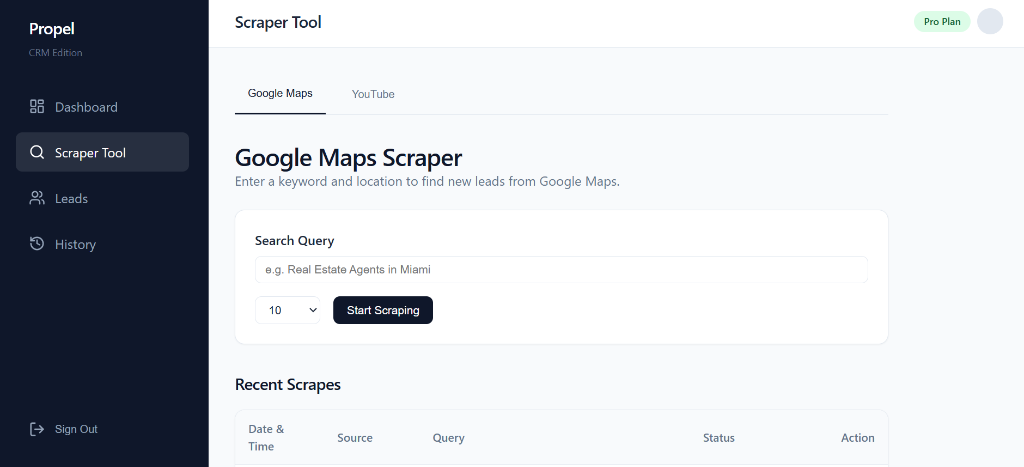Click the Date & Time column header
Image resolution: width=1024 pixels, height=467 pixels.
[x=266, y=438]
